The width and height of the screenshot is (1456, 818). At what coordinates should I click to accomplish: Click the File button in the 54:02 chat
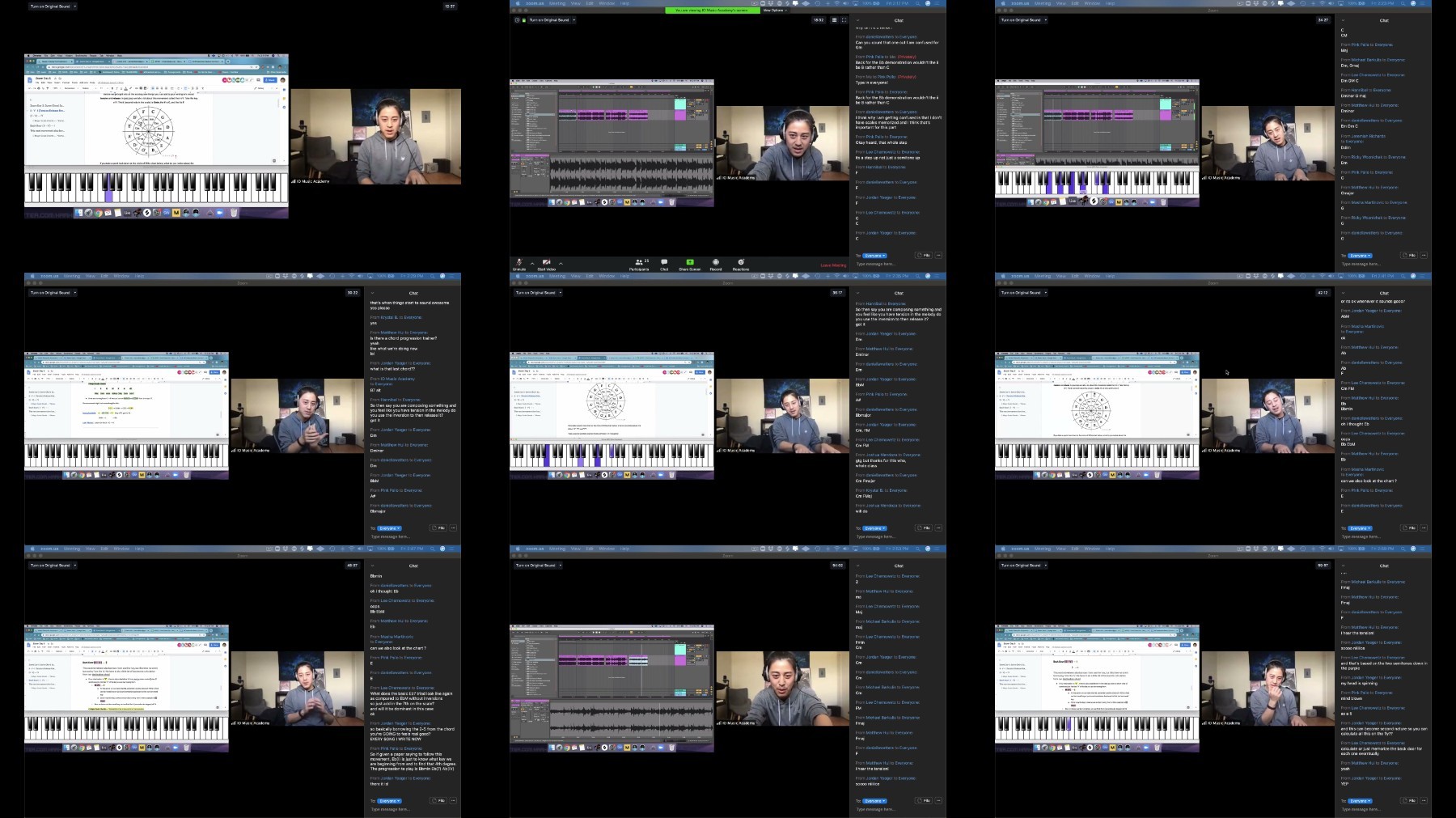pyautogui.click(x=924, y=800)
